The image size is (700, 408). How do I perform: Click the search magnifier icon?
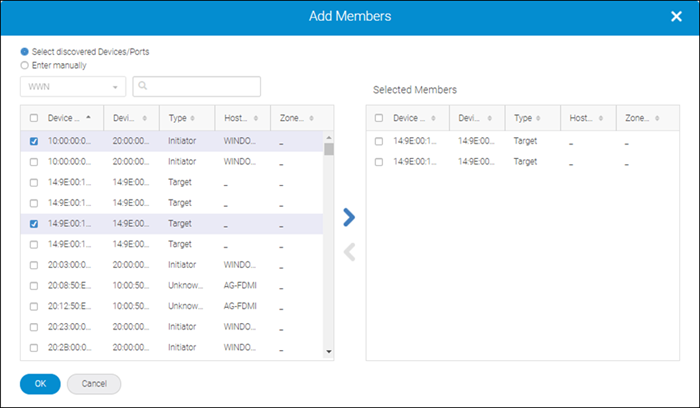(x=143, y=87)
